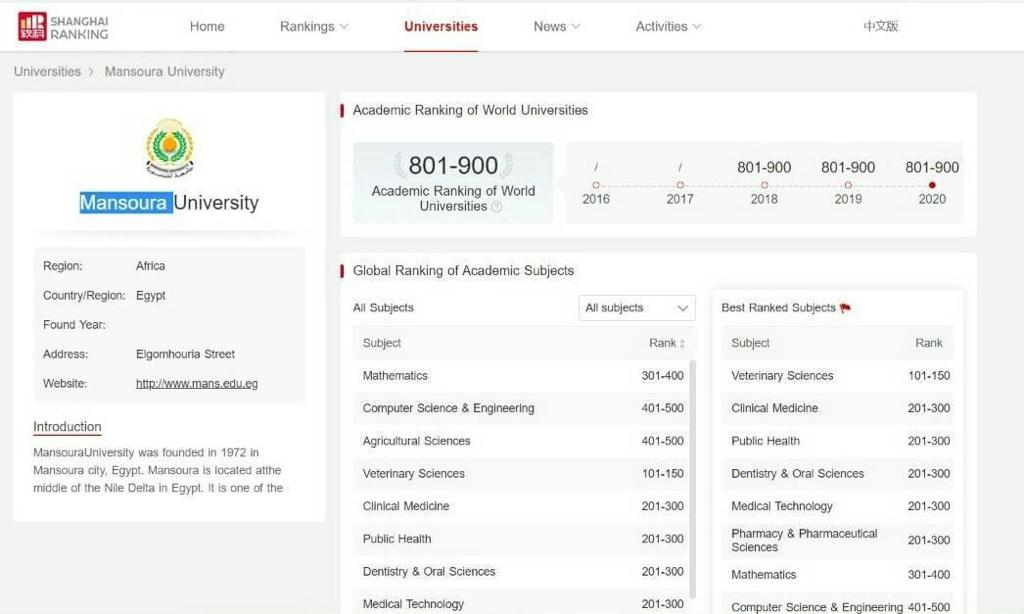Go to the Home tab

click(x=207, y=27)
